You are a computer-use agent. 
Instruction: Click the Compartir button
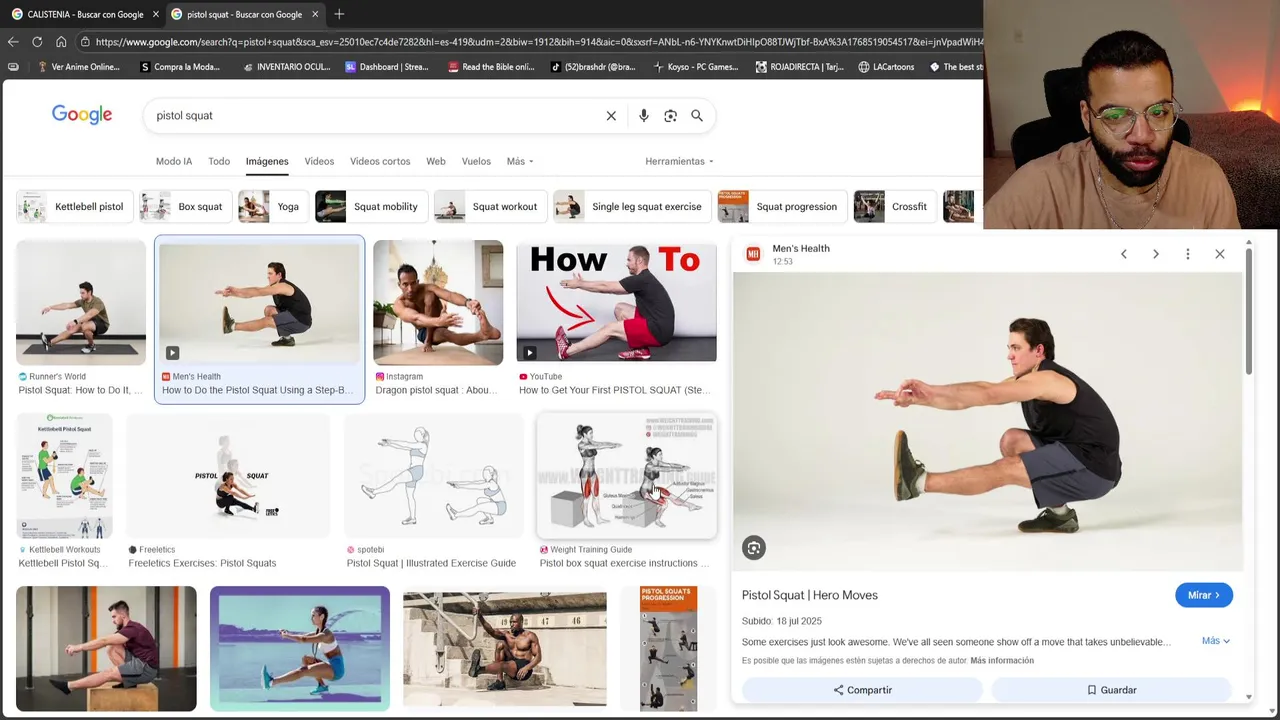(x=862, y=690)
